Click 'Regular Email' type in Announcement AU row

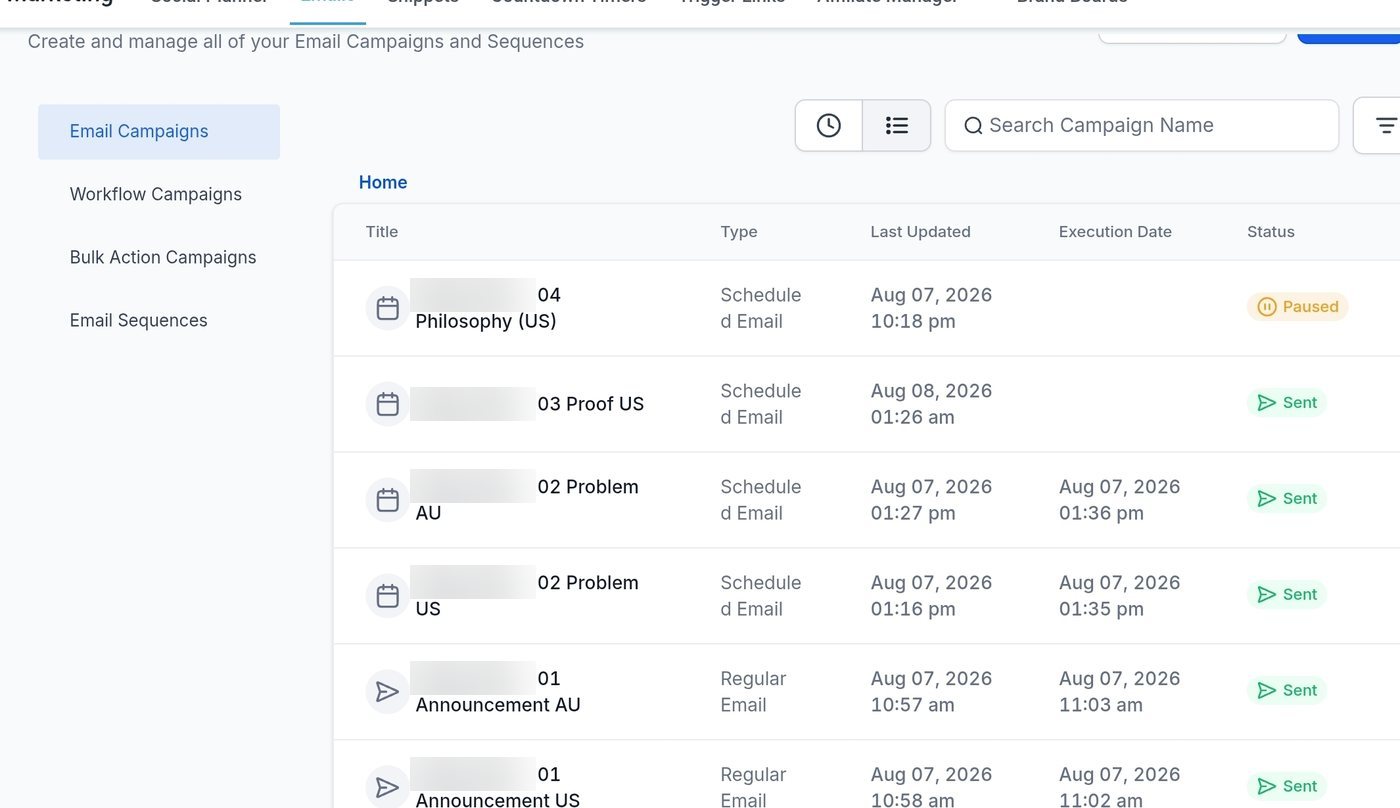coord(753,692)
